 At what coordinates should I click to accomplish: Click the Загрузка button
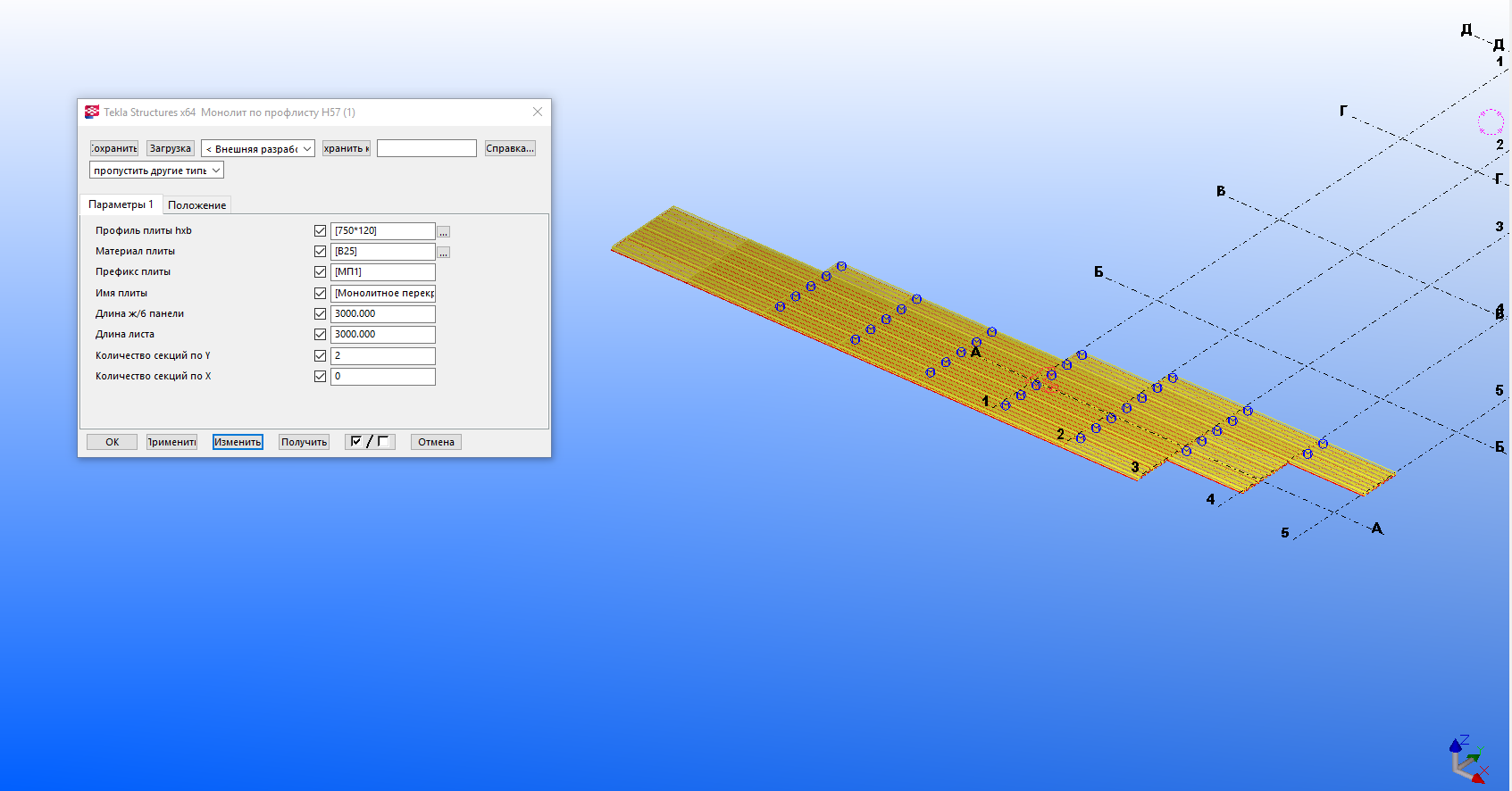171,148
